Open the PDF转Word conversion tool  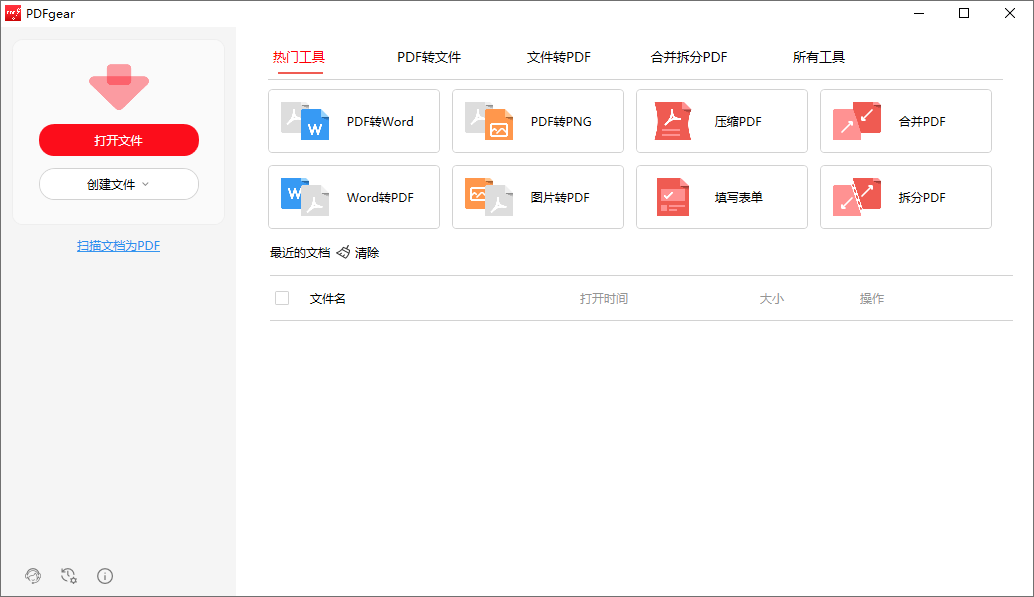coord(353,121)
